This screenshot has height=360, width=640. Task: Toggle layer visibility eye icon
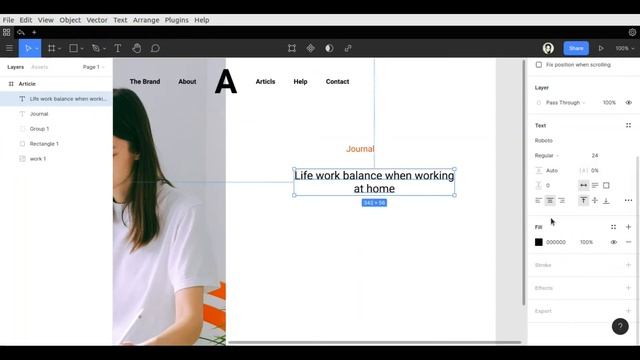[x=629, y=102]
